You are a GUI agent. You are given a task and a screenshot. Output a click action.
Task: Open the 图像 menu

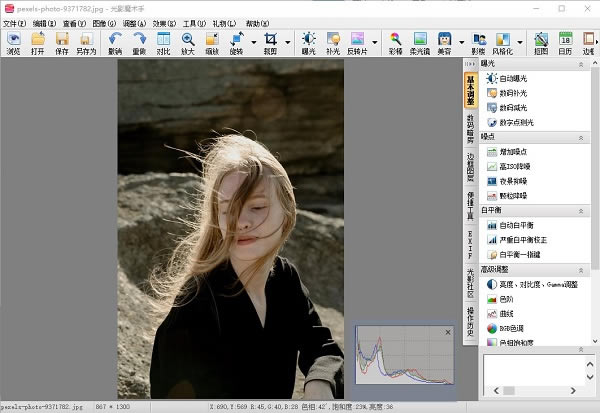click(x=104, y=24)
